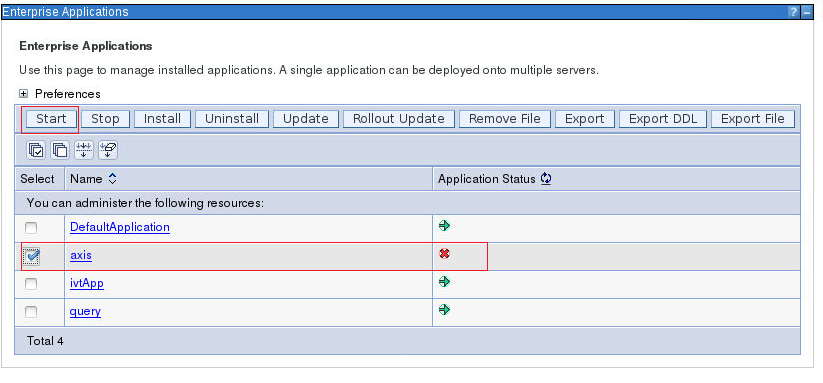Viewport: 823px width, 383px height.
Task: Click the Deselect All items icon
Action: (x=60, y=151)
